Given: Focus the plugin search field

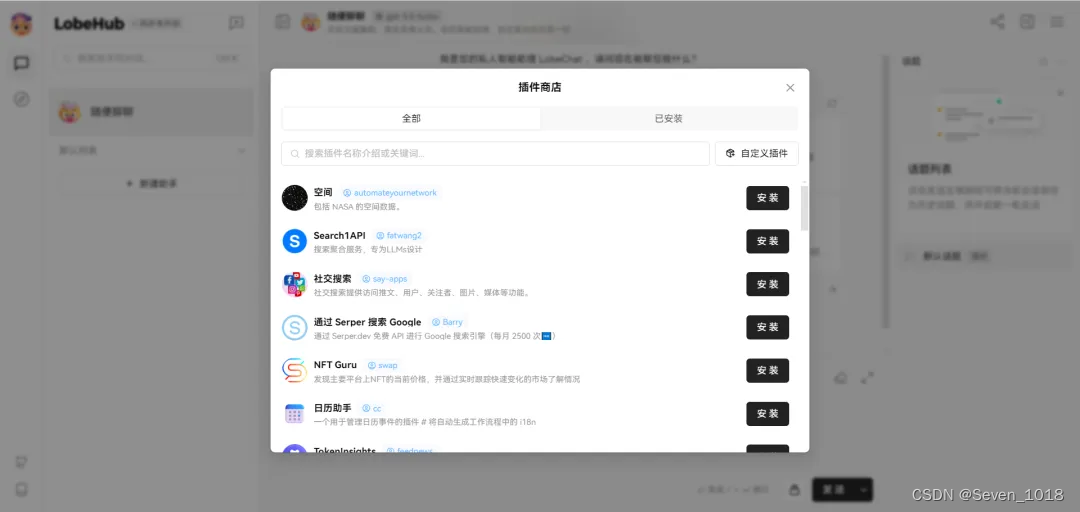Looking at the screenshot, I should point(495,154).
